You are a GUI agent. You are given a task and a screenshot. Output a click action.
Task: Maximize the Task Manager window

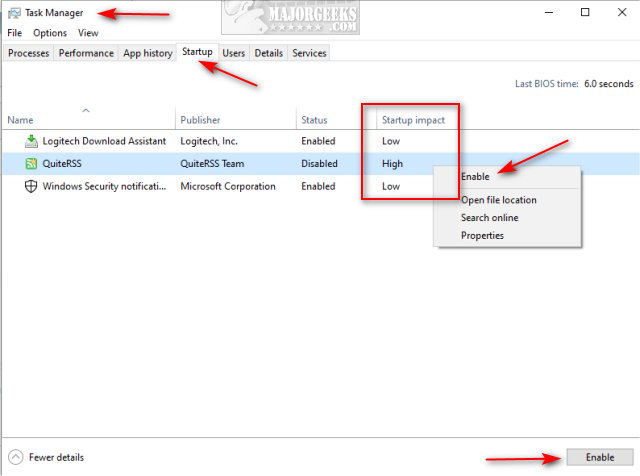pos(585,12)
